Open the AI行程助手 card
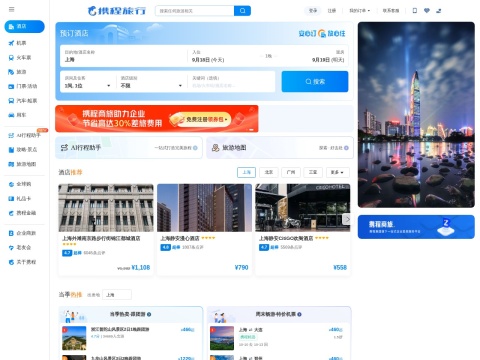 point(129,148)
